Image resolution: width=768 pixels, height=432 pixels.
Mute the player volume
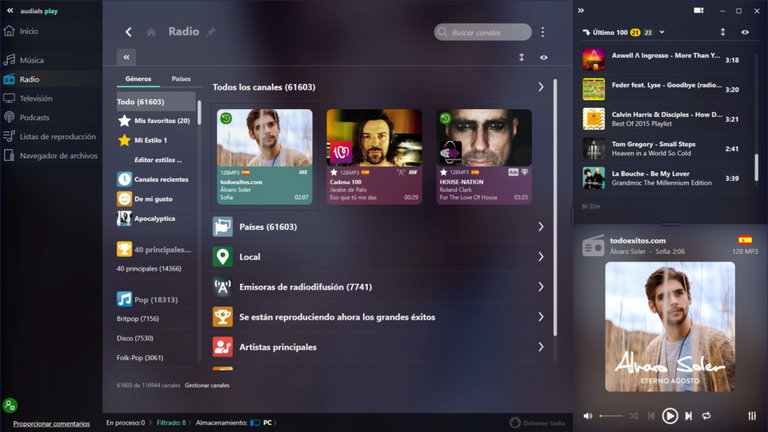point(588,416)
